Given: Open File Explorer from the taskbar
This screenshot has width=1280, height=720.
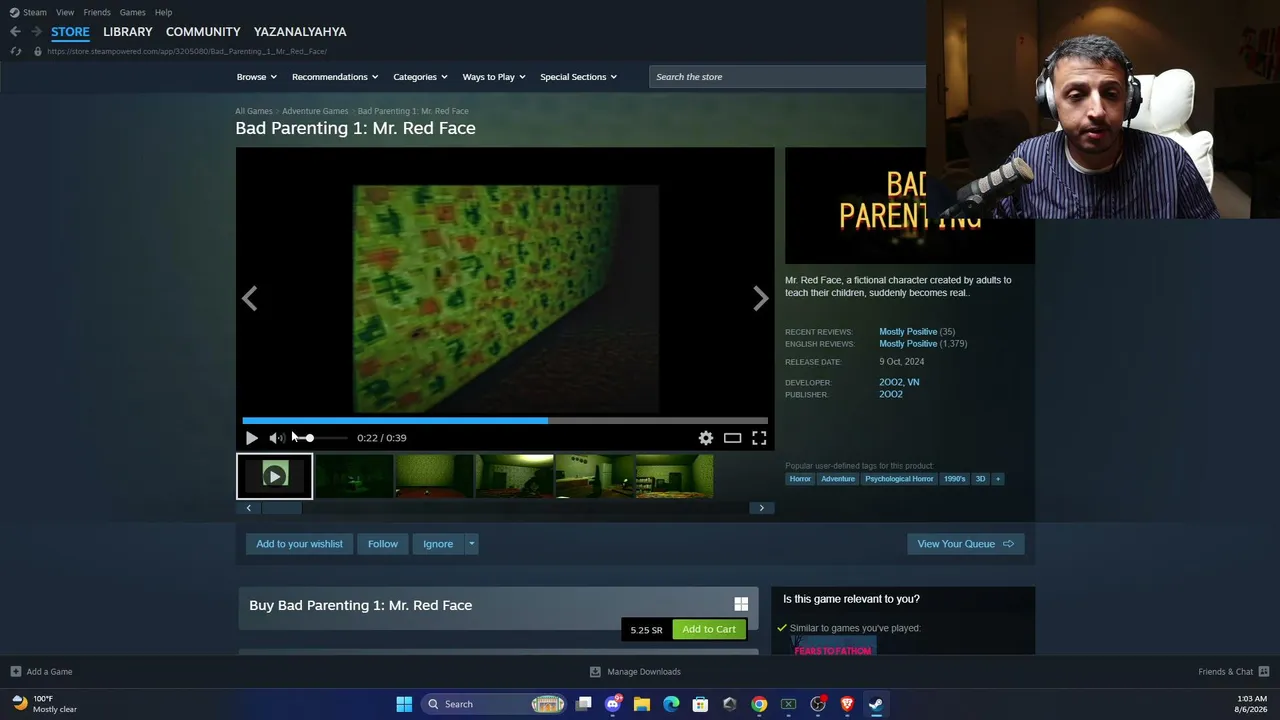Looking at the screenshot, I should [x=642, y=704].
